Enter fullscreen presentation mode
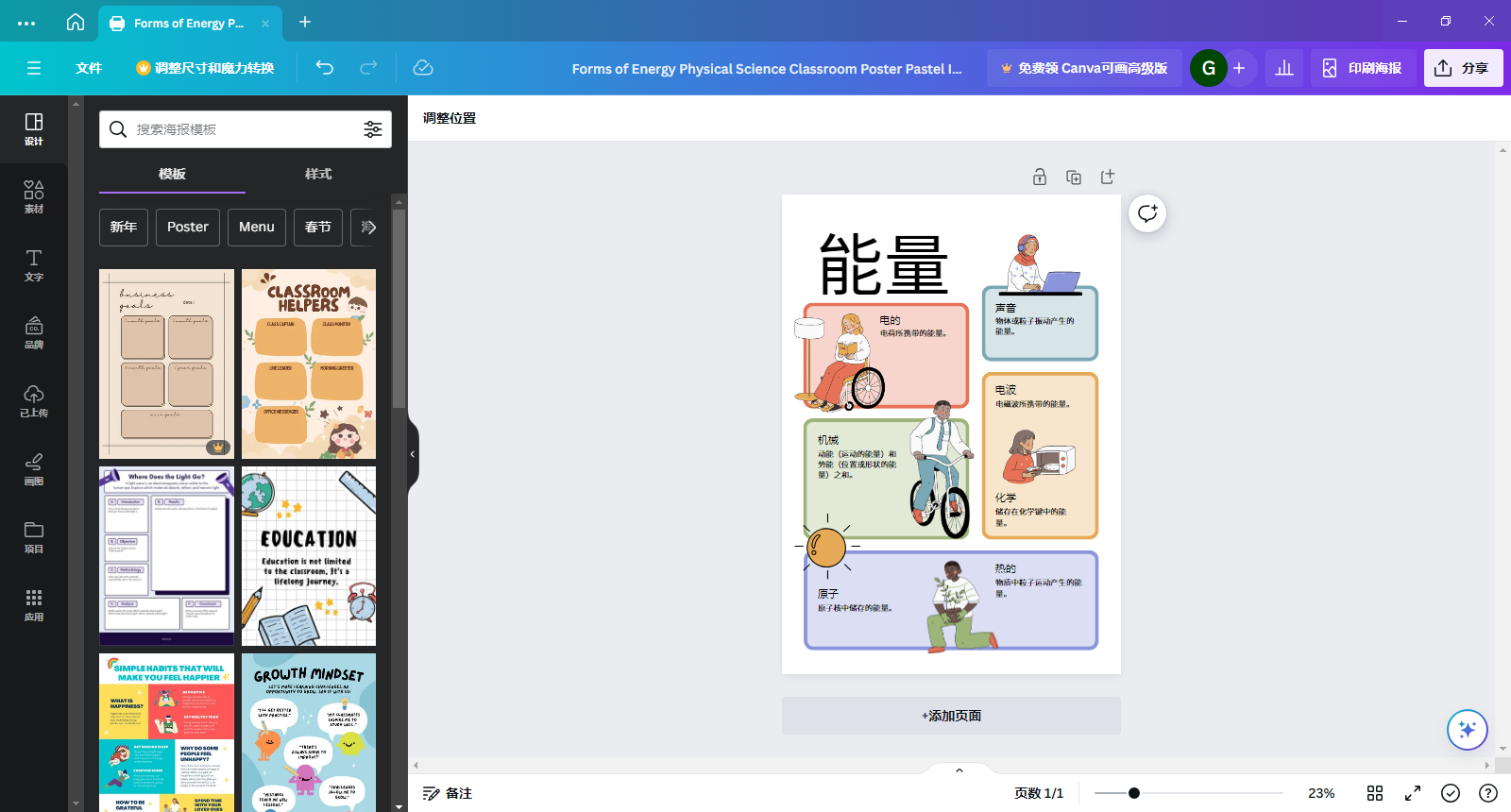Screen dimensions: 1511x812 coord(1413,793)
